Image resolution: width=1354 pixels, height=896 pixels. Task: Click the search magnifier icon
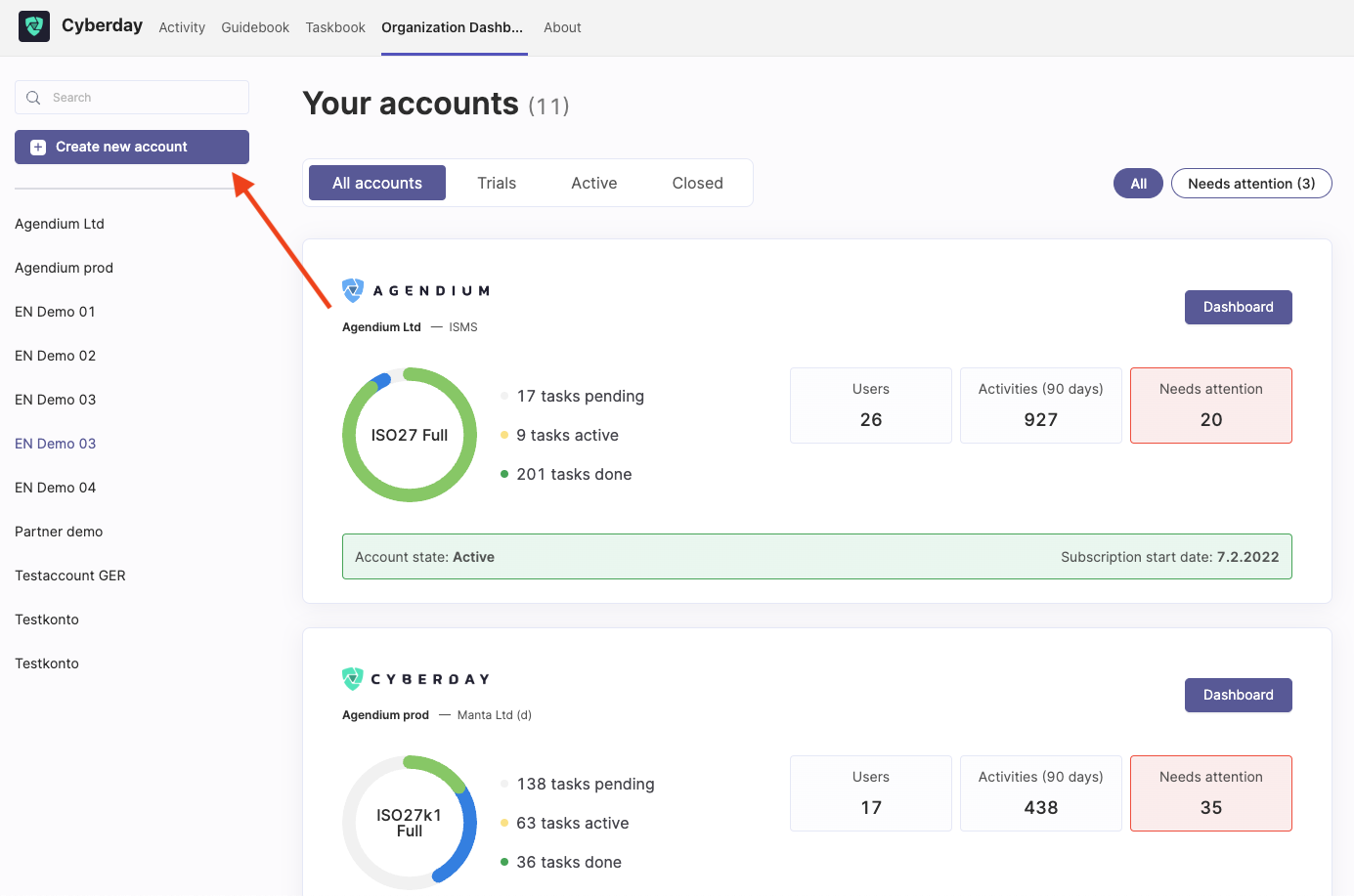click(x=33, y=98)
